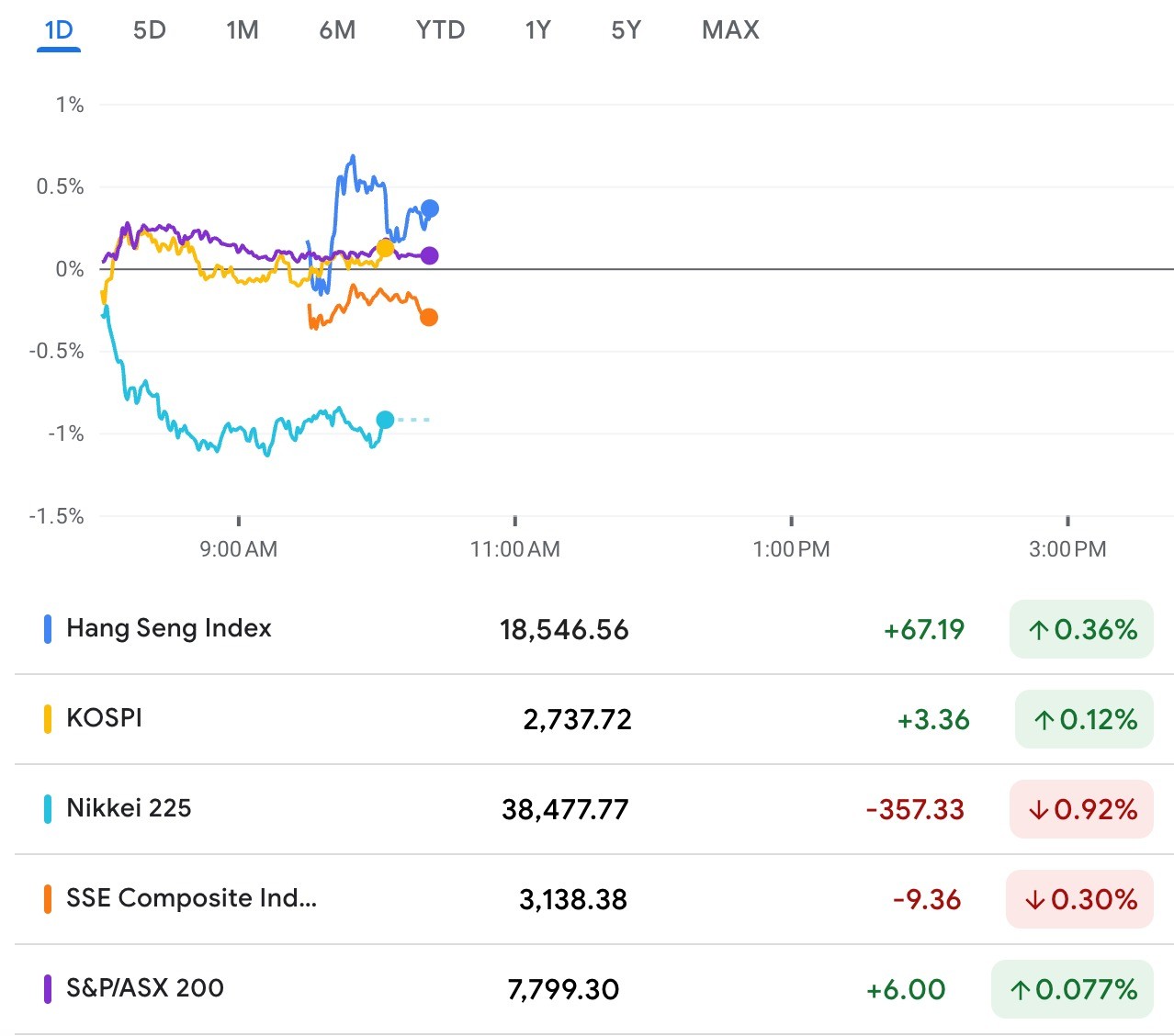The image size is (1174, 1036).
Task: Click the yellow KOSPI endpoint dot on chart
Action: point(385,248)
